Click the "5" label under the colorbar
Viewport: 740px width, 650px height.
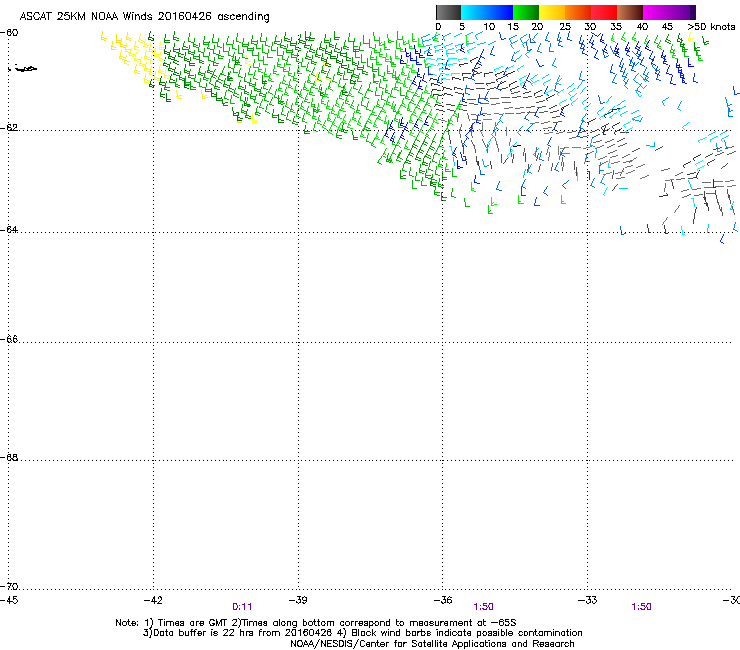click(462, 27)
